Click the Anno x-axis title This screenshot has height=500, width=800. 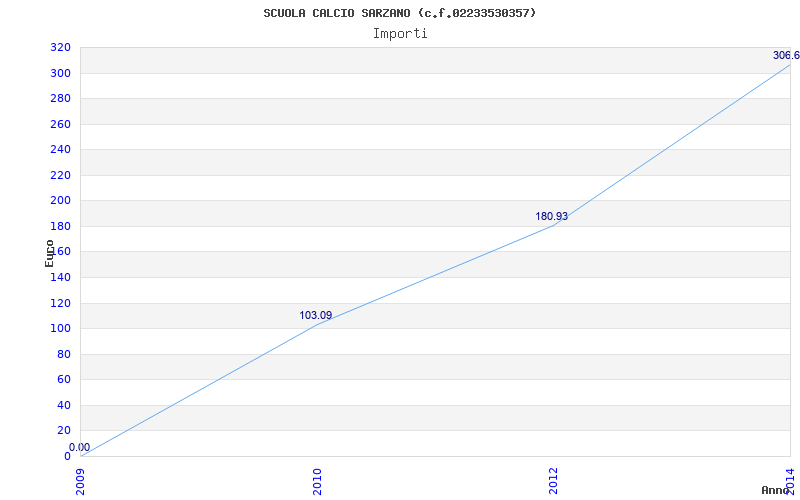tap(775, 490)
